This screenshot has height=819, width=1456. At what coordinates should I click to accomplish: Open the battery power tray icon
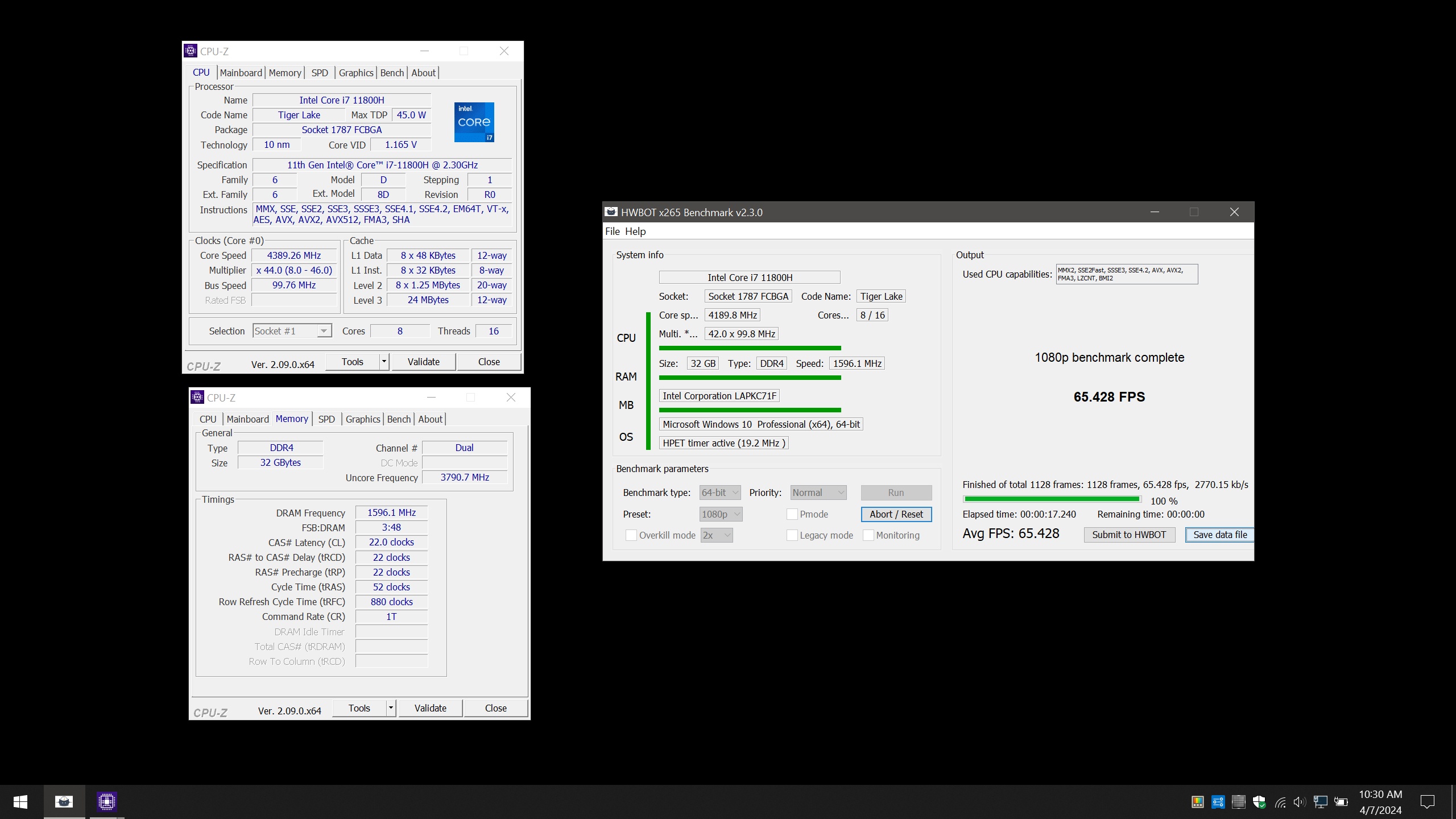click(x=1341, y=802)
